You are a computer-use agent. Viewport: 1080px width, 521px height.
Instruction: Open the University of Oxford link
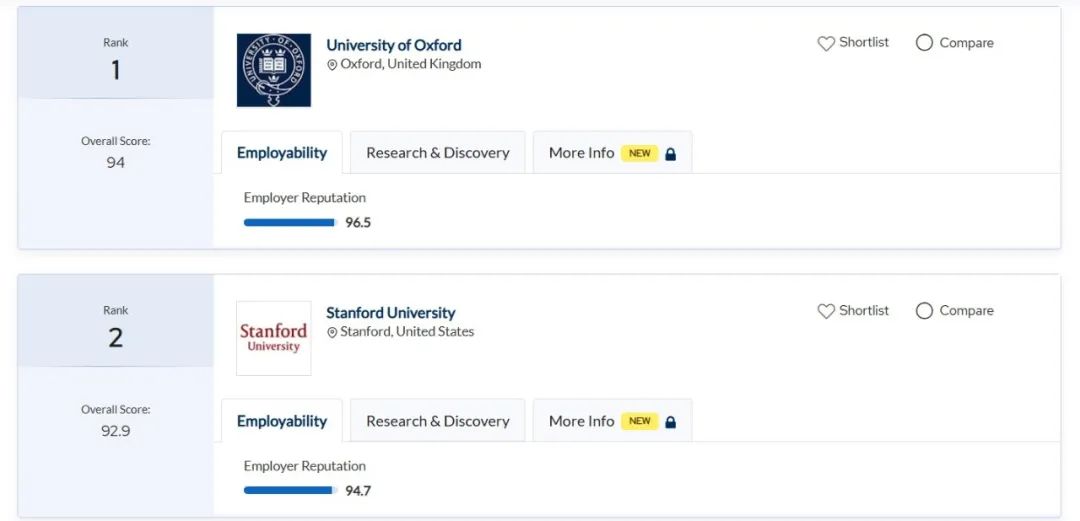[x=394, y=45]
